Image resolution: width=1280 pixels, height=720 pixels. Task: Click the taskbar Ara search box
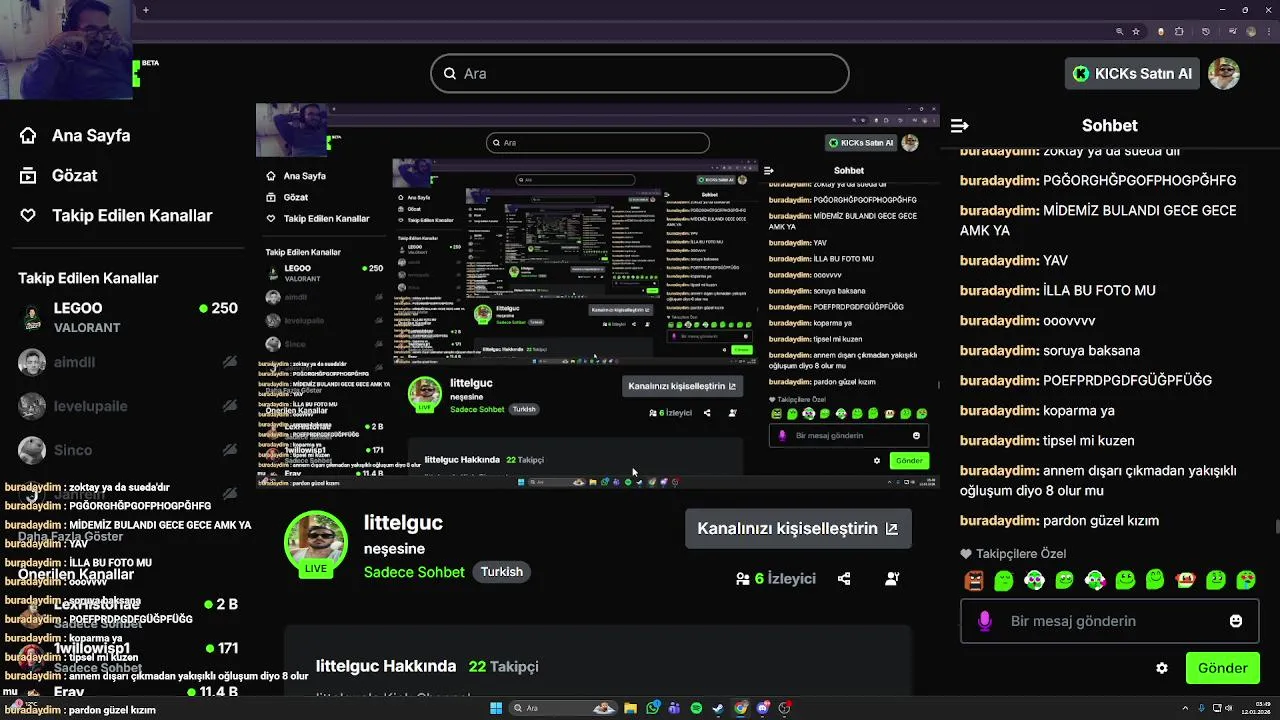pos(563,708)
